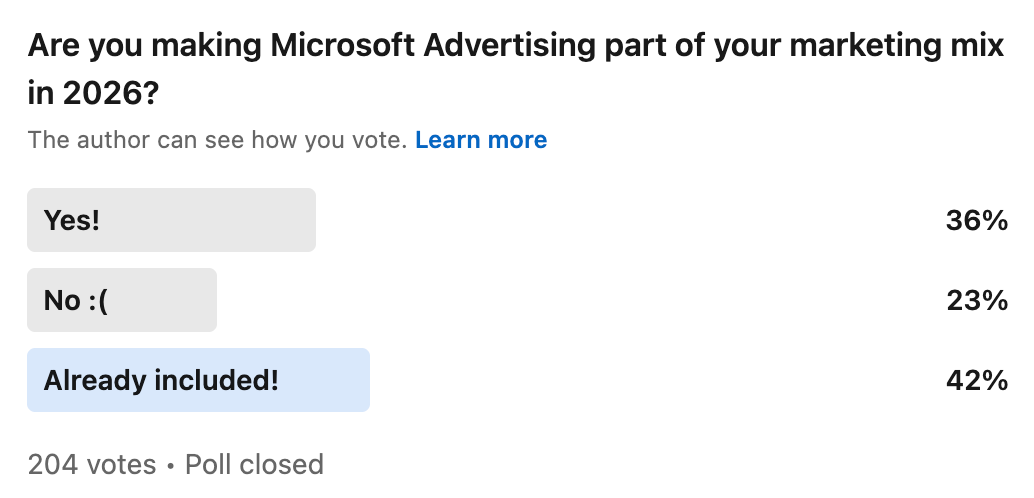Screen dimensions: 1034x498
Task: Click the dot separator before Poll closed
Action: click(x=171, y=465)
